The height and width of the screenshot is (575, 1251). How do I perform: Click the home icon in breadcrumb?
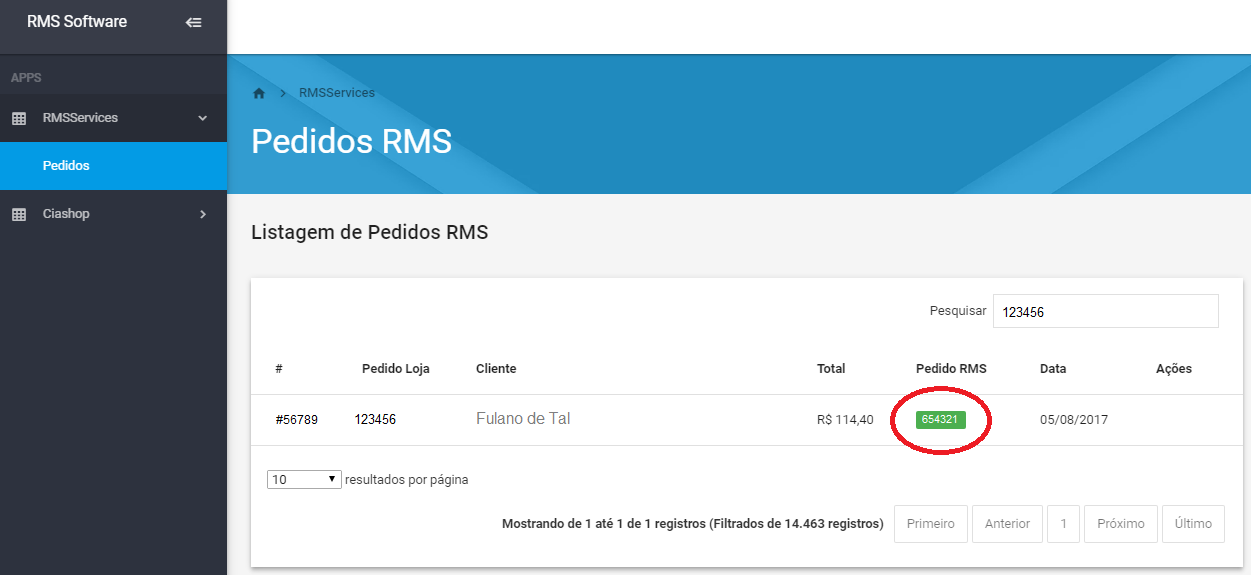[x=259, y=93]
